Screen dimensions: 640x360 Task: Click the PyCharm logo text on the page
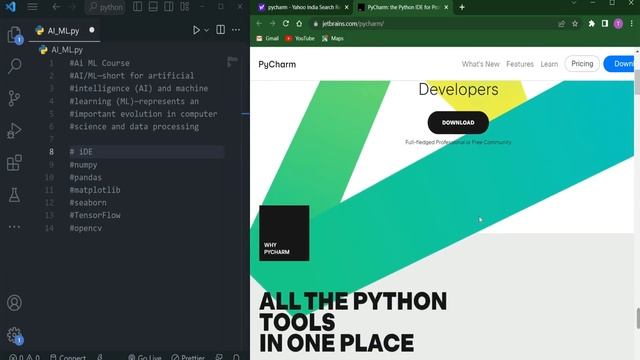277,64
